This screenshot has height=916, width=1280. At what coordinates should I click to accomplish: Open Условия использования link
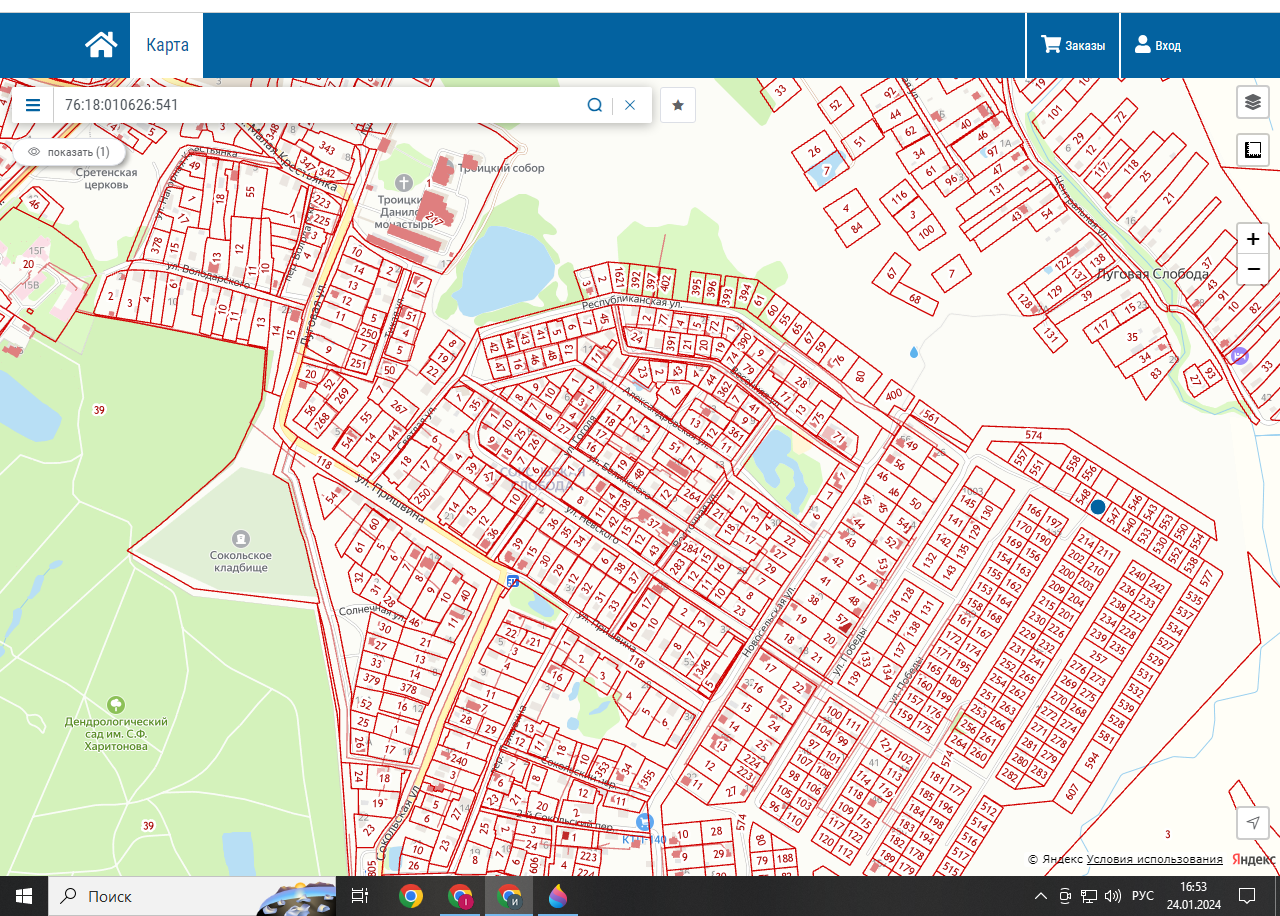1154,859
